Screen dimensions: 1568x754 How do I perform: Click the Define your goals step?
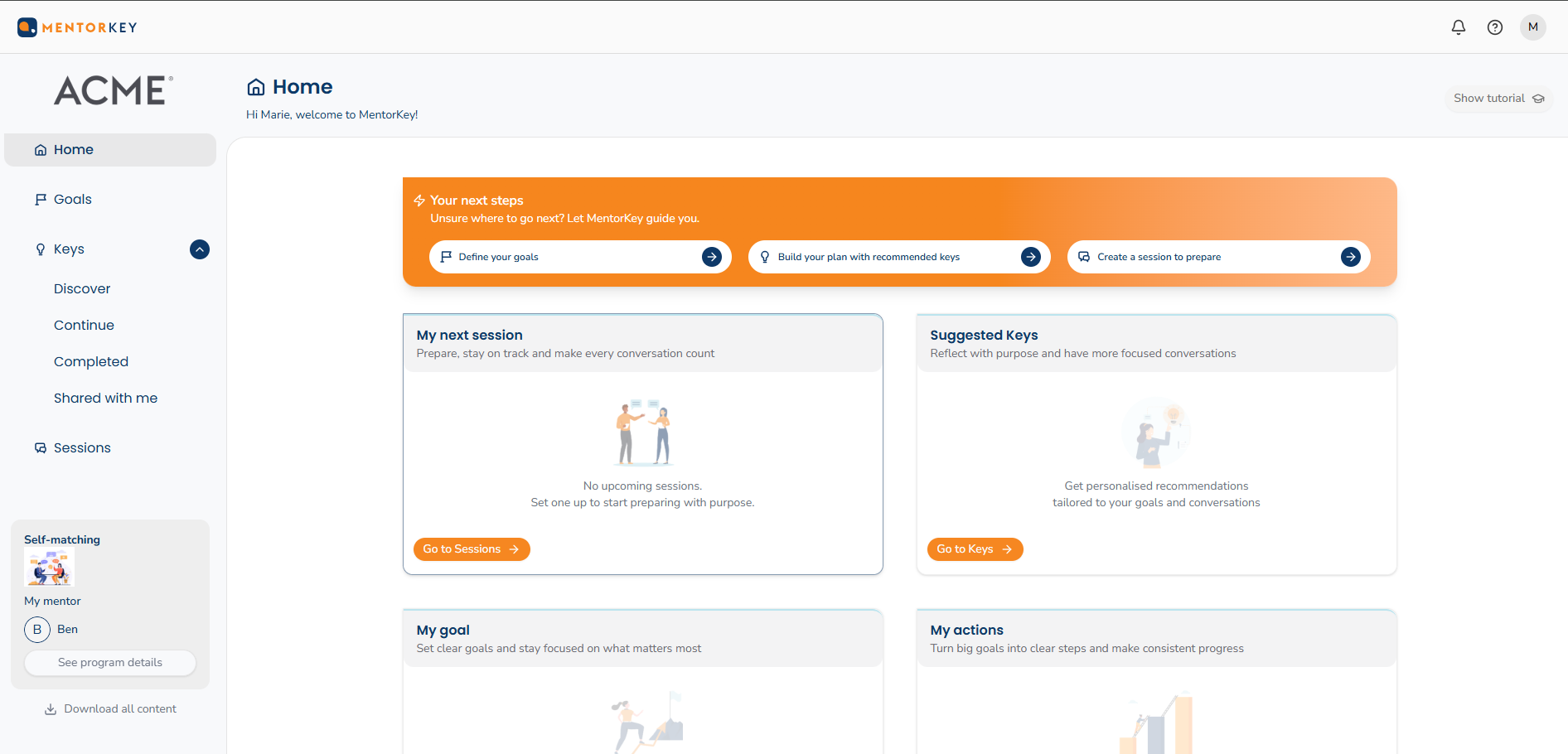(x=580, y=257)
